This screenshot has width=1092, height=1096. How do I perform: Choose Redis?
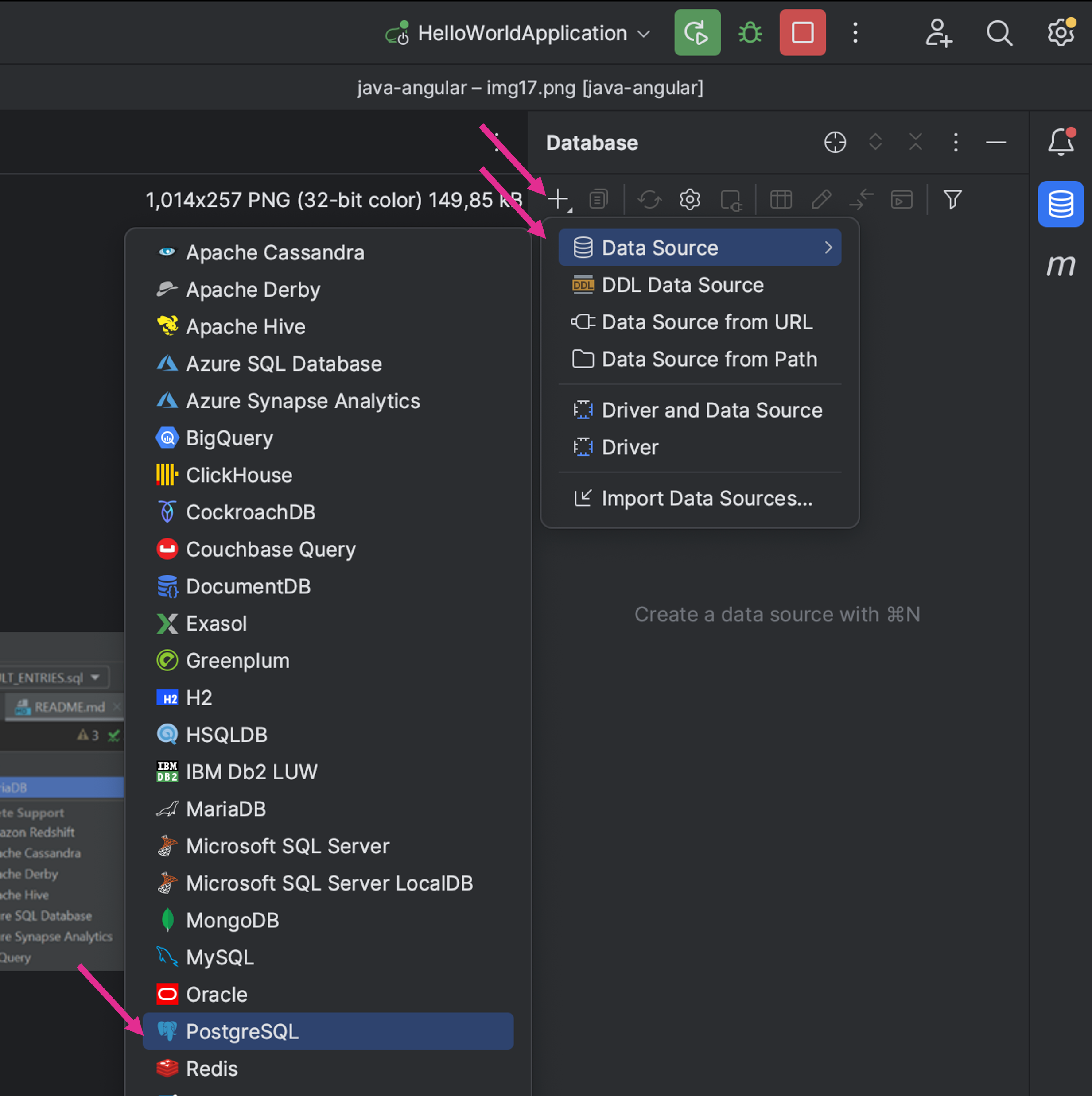click(328, 1069)
